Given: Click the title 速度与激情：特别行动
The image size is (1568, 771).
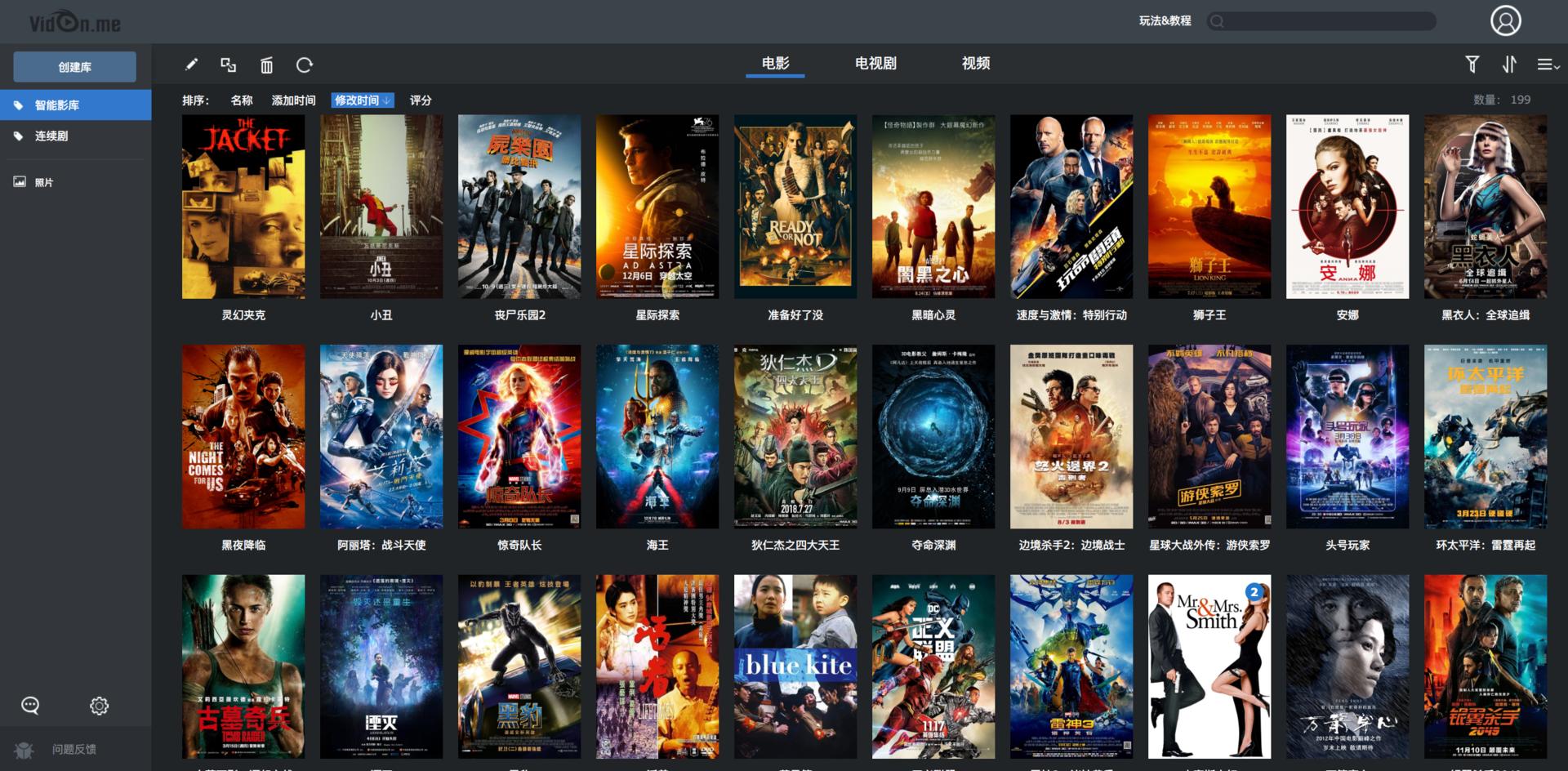Looking at the screenshot, I should tap(1071, 315).
